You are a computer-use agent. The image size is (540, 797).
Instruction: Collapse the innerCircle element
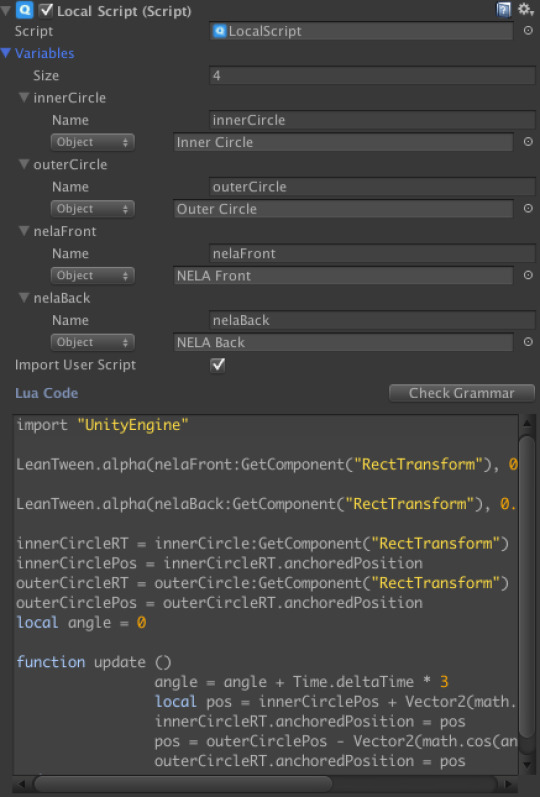(x=24, y=98)
